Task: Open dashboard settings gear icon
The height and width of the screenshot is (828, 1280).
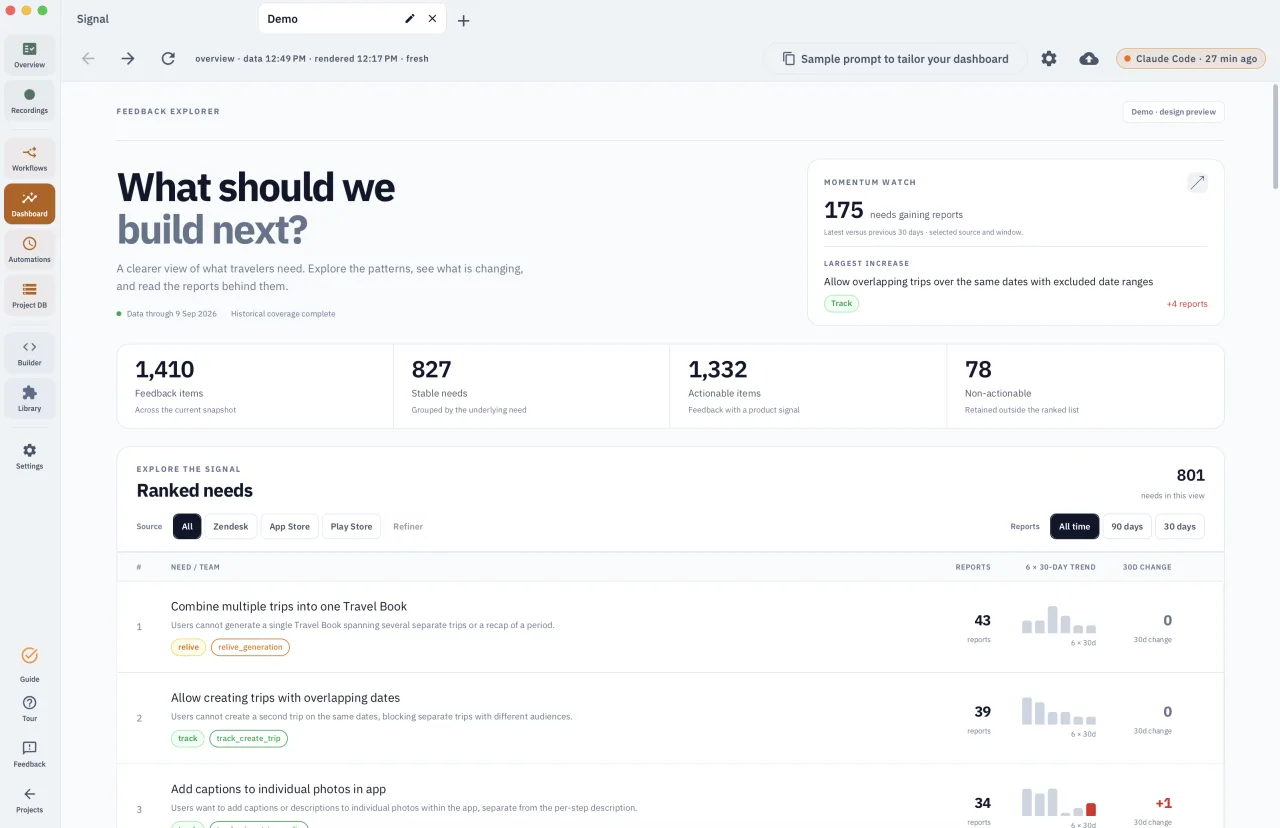Action: click(1048, 59)
